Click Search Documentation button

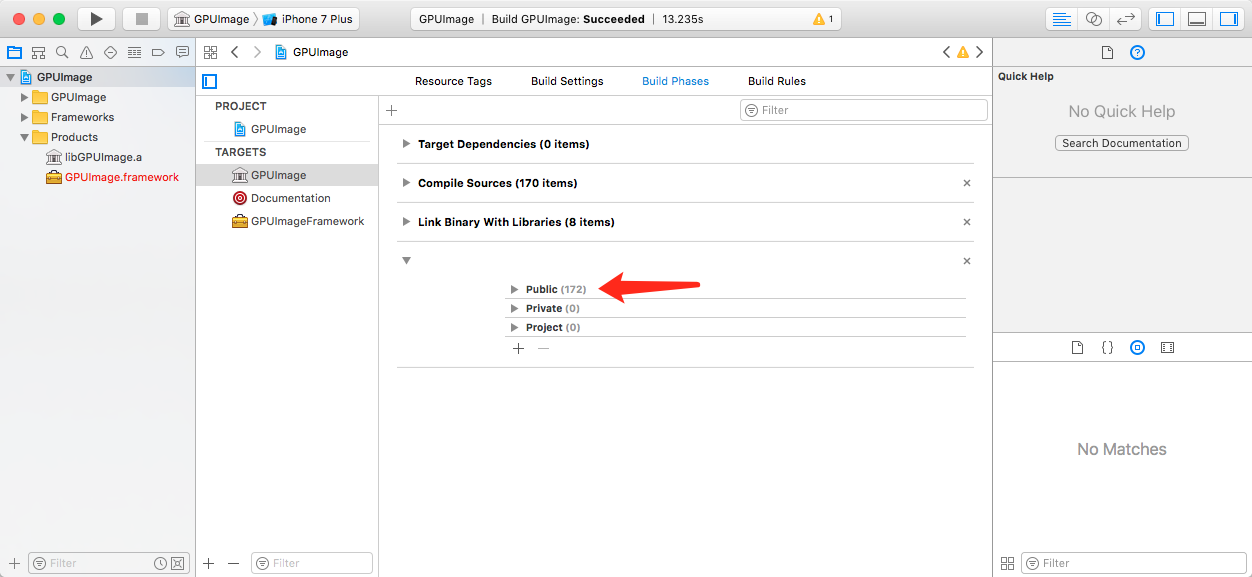coord(1122,143)
